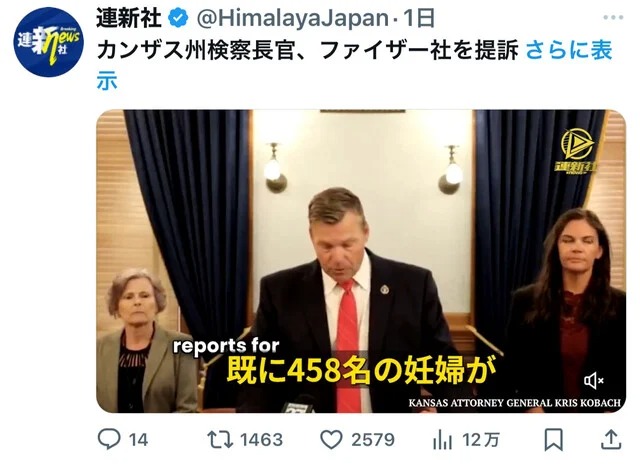Image resolution: width=640 pixels, height=471 pixels.
Task: Visit the @HimalayaJapan handle
Action: click(292, 18)
